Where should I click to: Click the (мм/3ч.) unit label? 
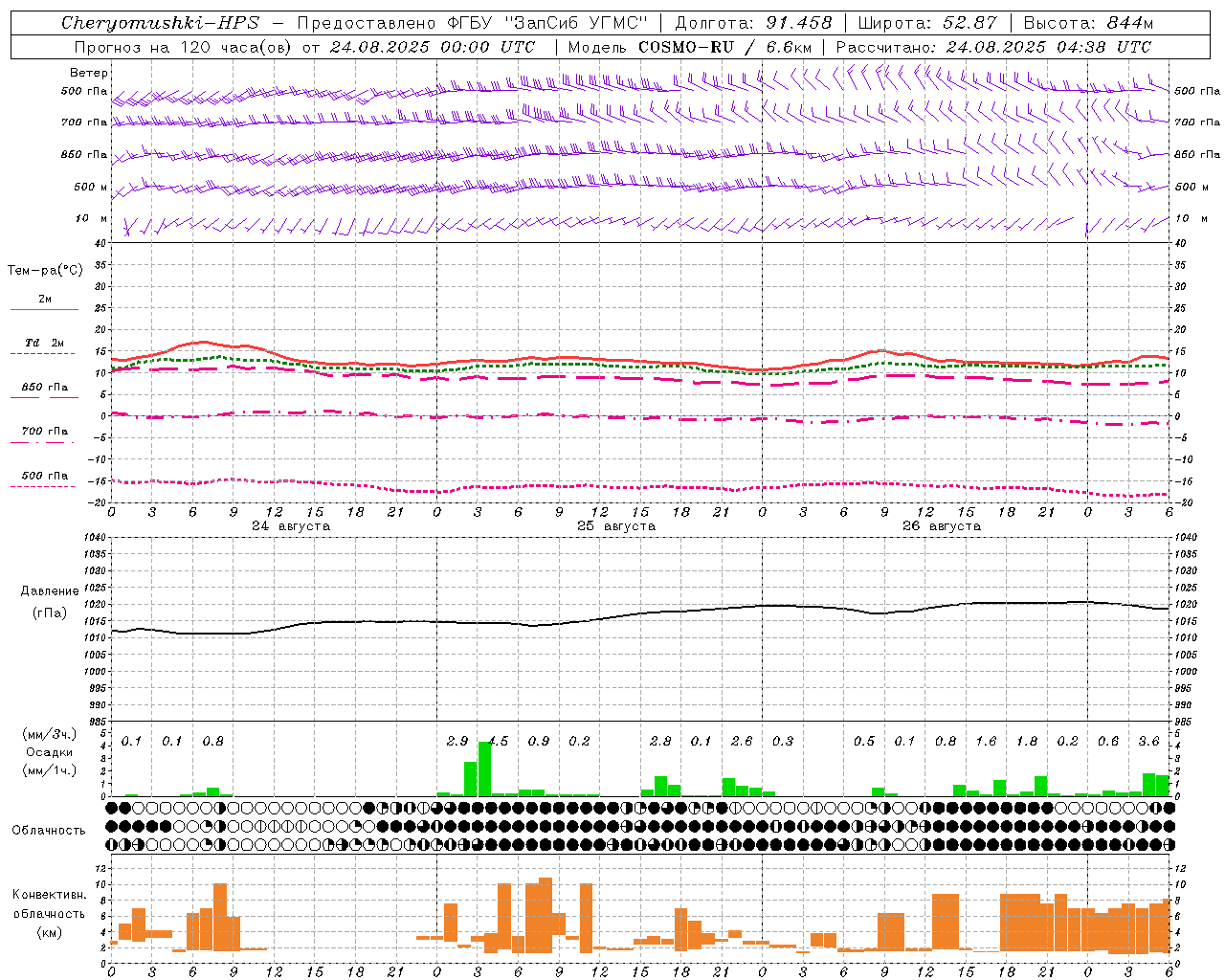click(50, 734)
